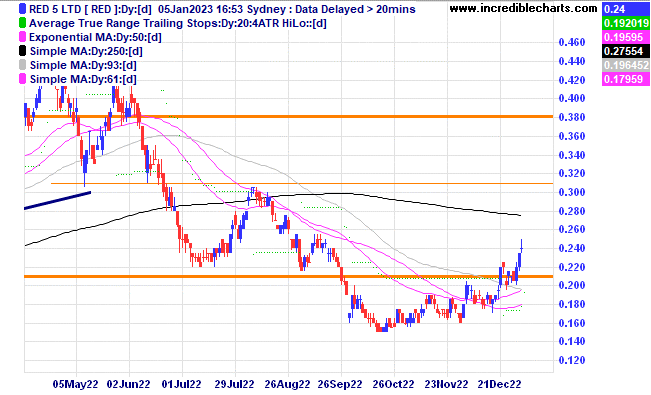651x395 pixels.
Task: Select the Simple MA:Dy:250 legend label
Action: [x=86, y=51]
